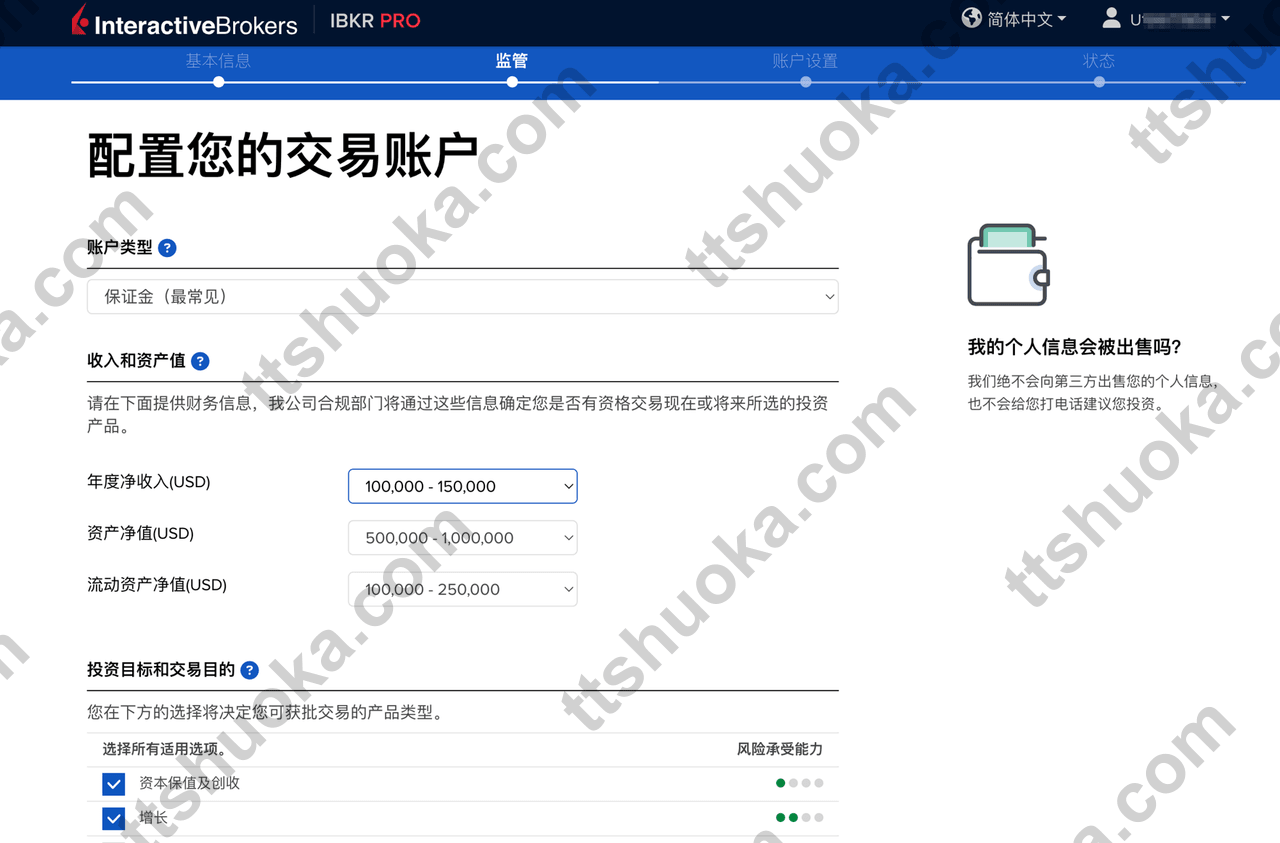Open help for 收入和资产值
1280x843 pixels.
point(200,361)
